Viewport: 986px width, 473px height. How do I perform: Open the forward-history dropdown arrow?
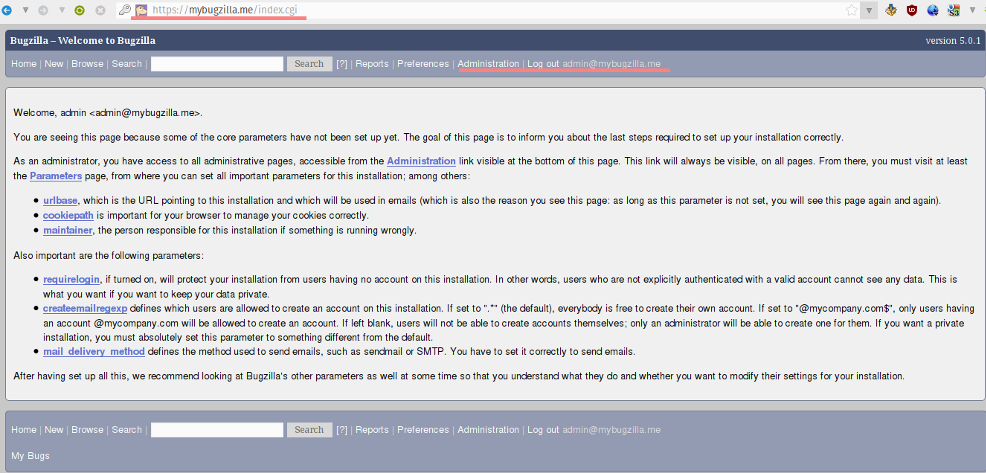(62, 10)
